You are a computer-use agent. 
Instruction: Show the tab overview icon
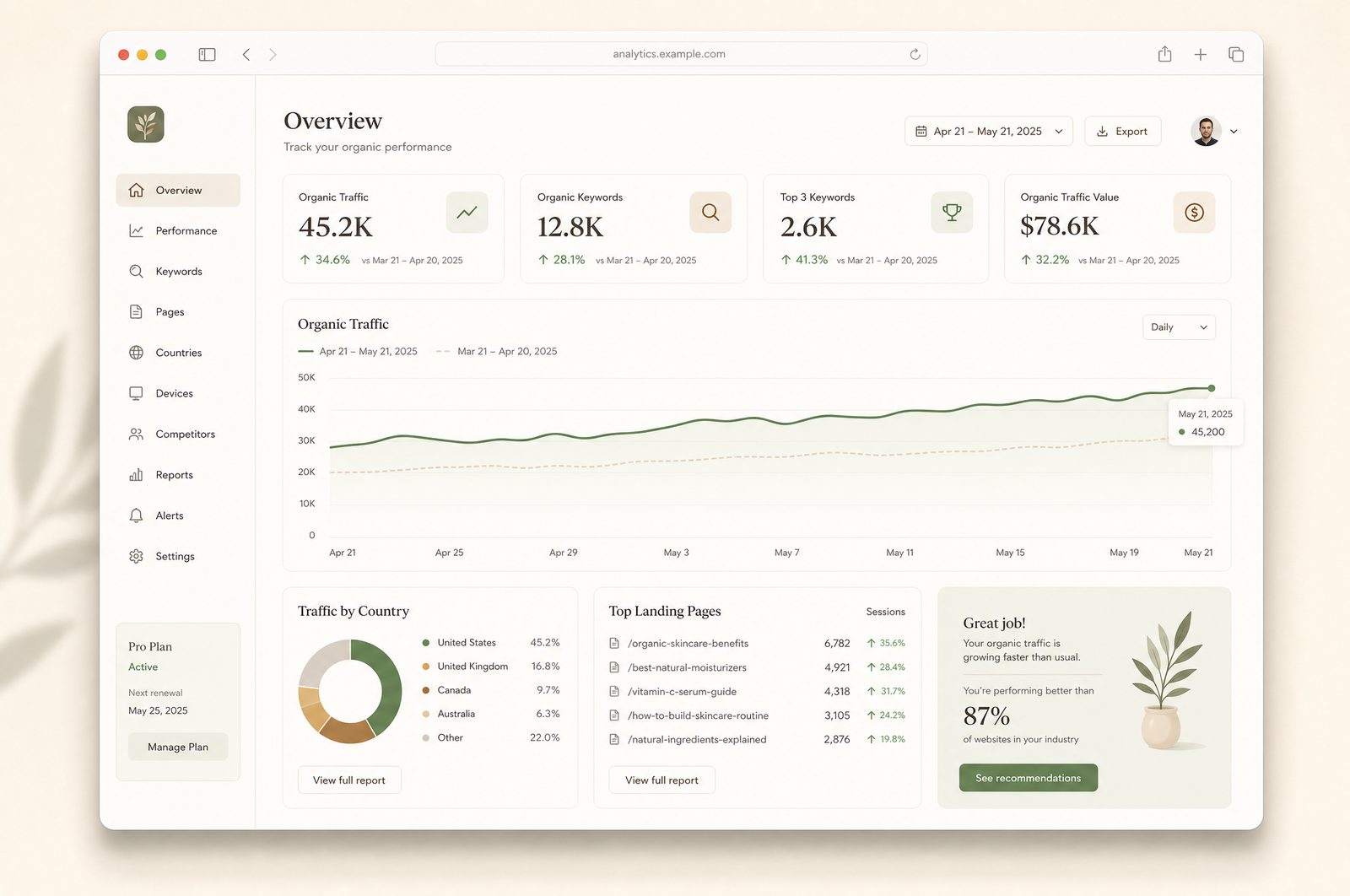[x=1236, y=54]
